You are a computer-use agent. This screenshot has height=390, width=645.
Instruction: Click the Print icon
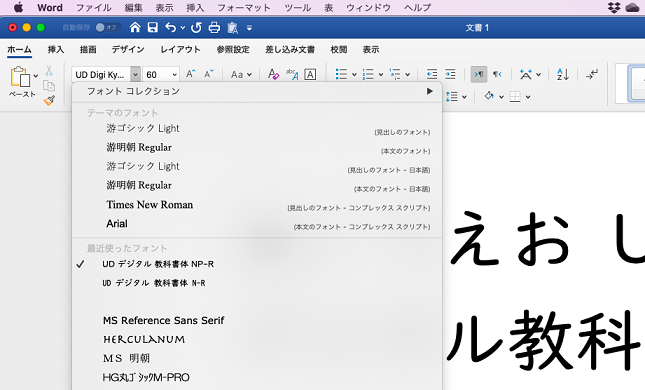[x=214, y=28]
